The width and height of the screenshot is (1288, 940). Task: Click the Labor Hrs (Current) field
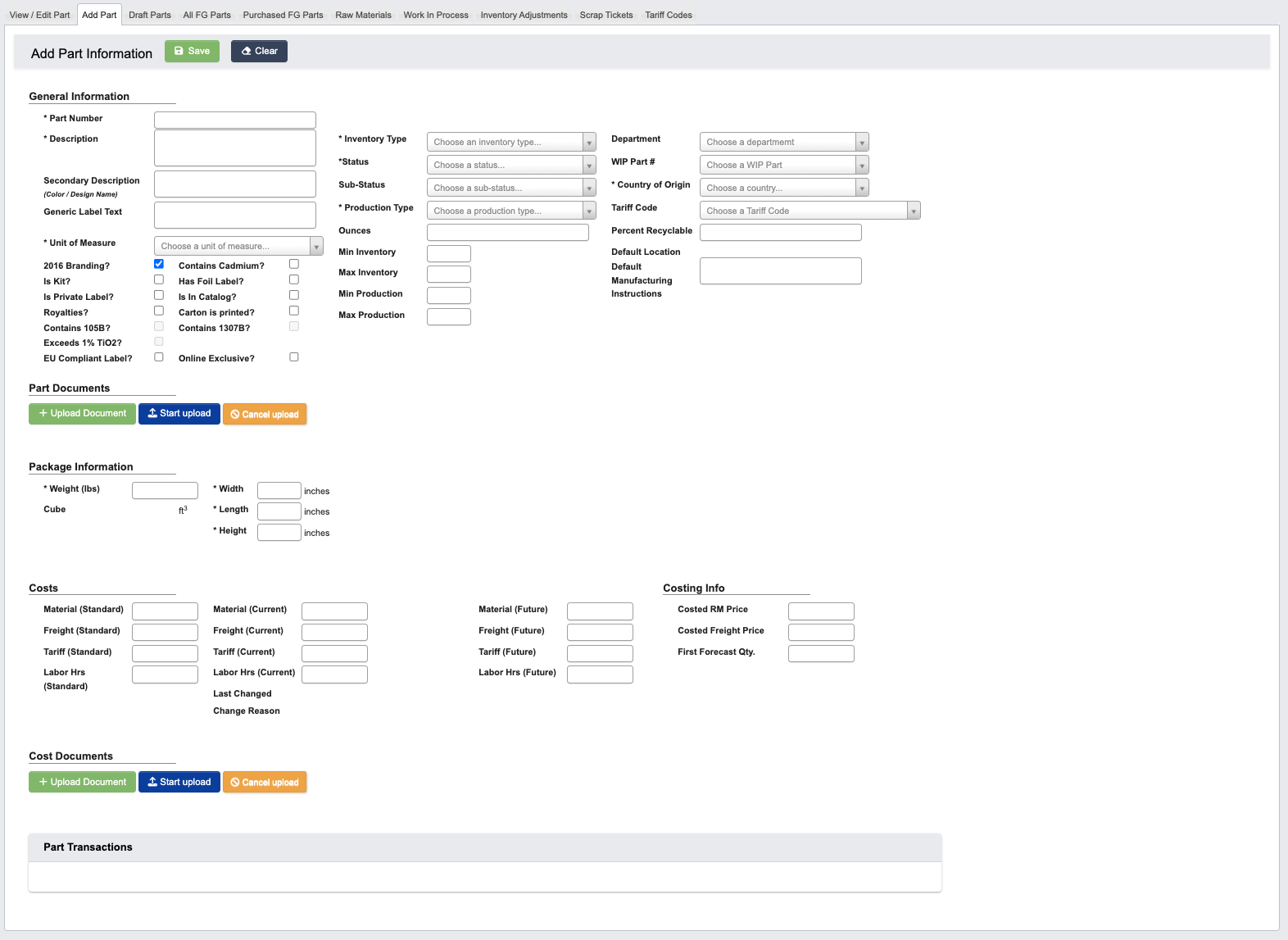click(334, 674)
